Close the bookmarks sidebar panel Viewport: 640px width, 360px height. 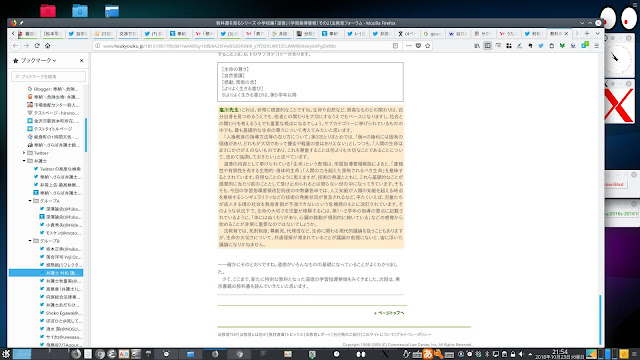82,60
